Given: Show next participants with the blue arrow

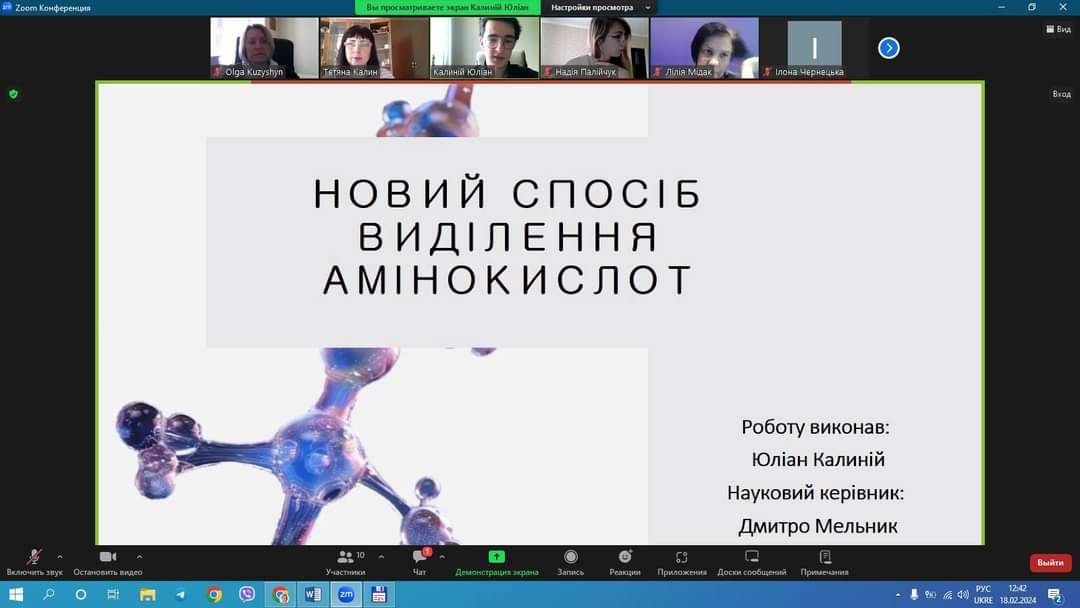Looking at the screenshot, I should tap(888, 48).
